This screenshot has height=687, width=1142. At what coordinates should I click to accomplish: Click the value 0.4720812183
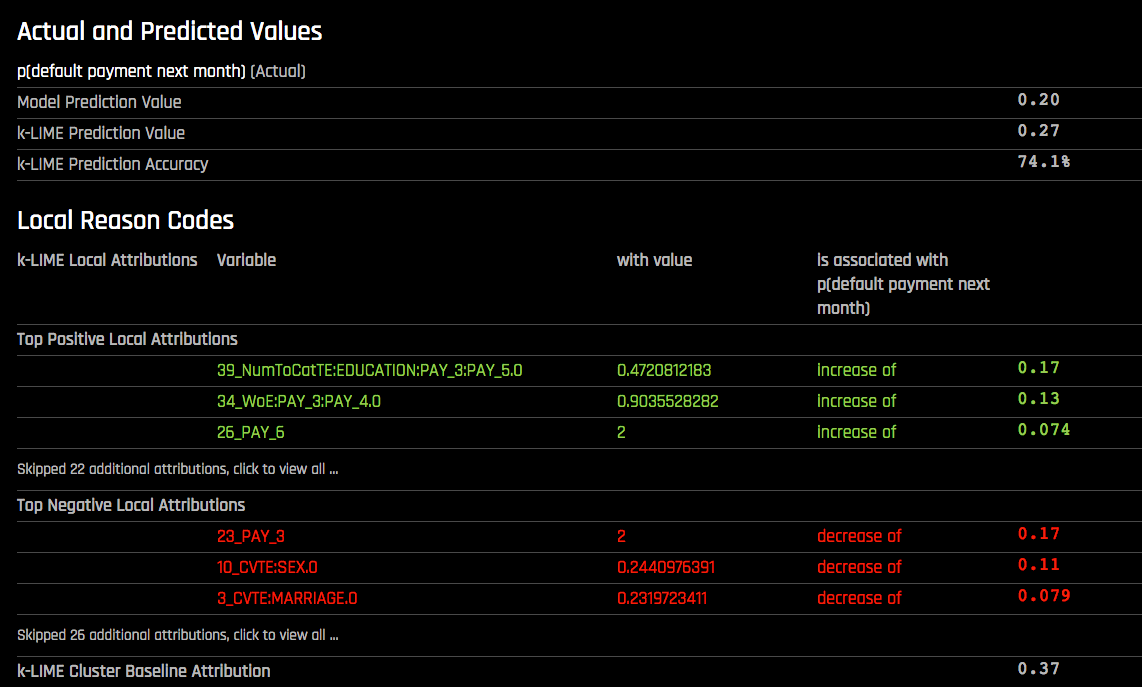click(664, 370)
